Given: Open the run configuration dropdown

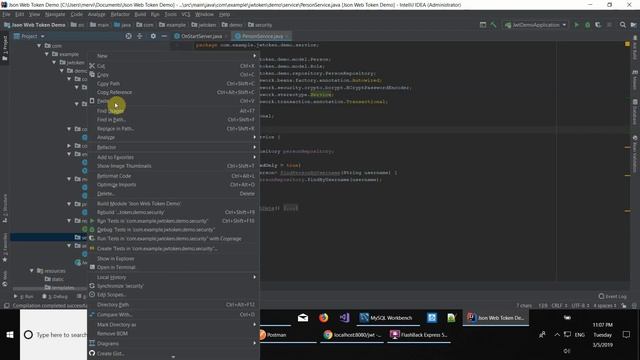Looking at the screenshot, I should click(x=536, y=25).
